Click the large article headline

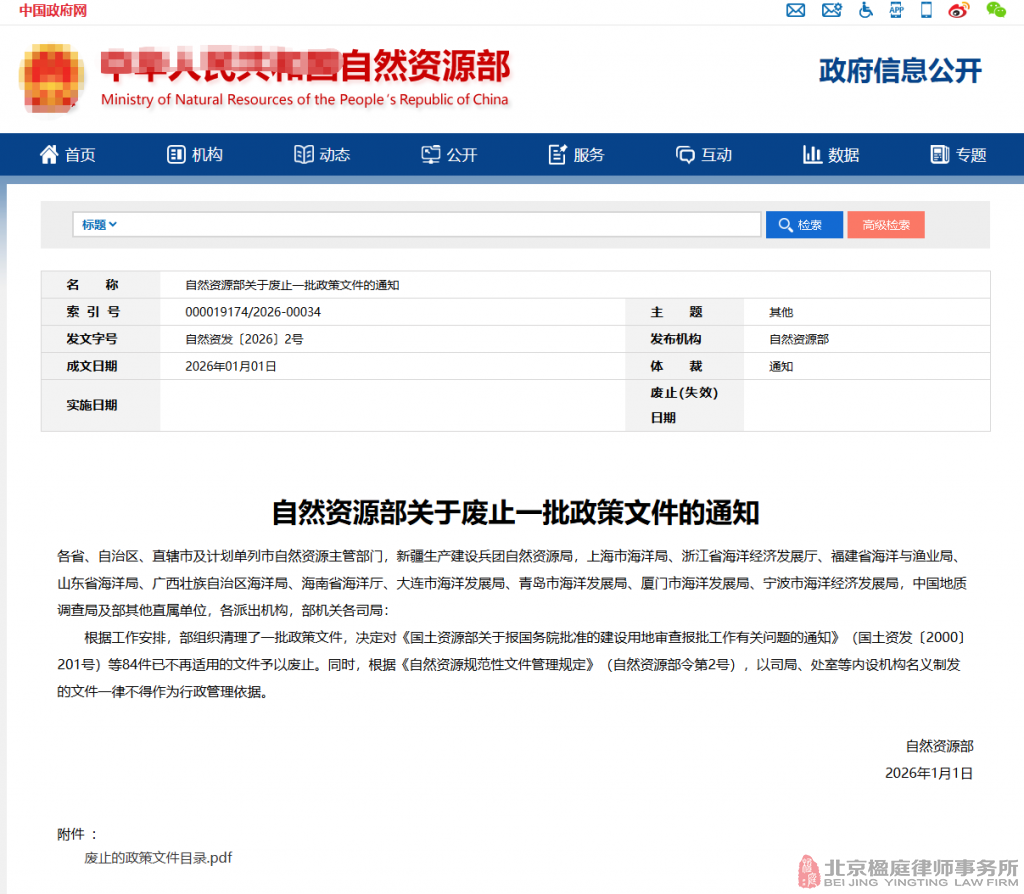pos(515,513)
